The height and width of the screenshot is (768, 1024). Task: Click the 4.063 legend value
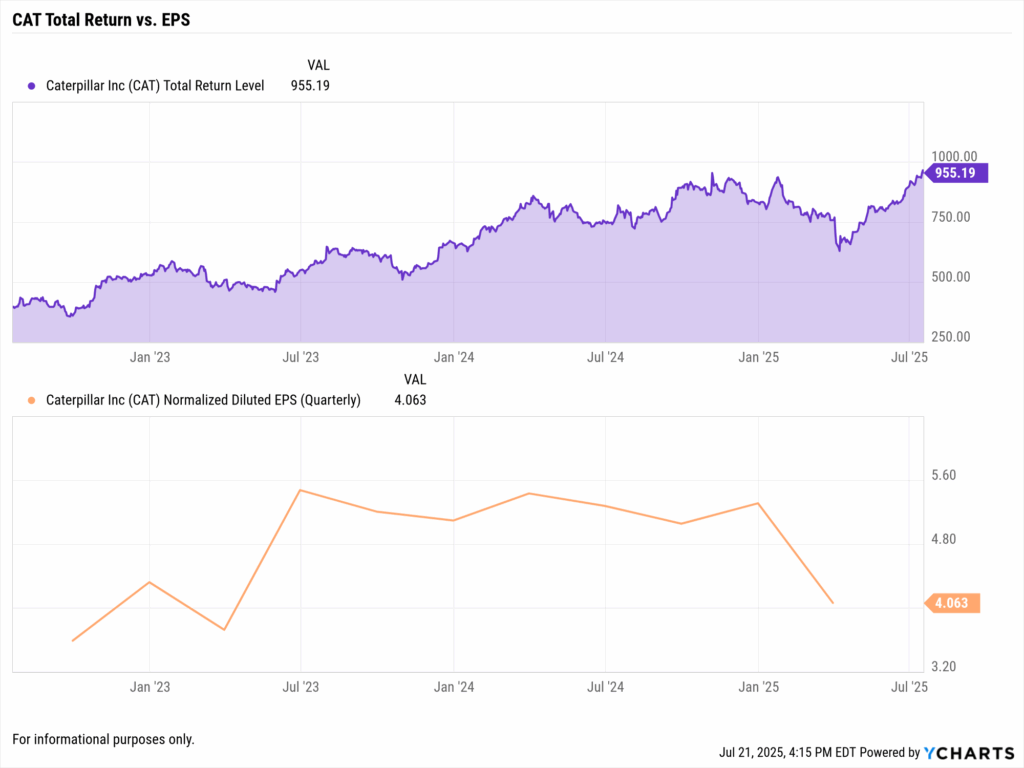[x=410, y=400]
